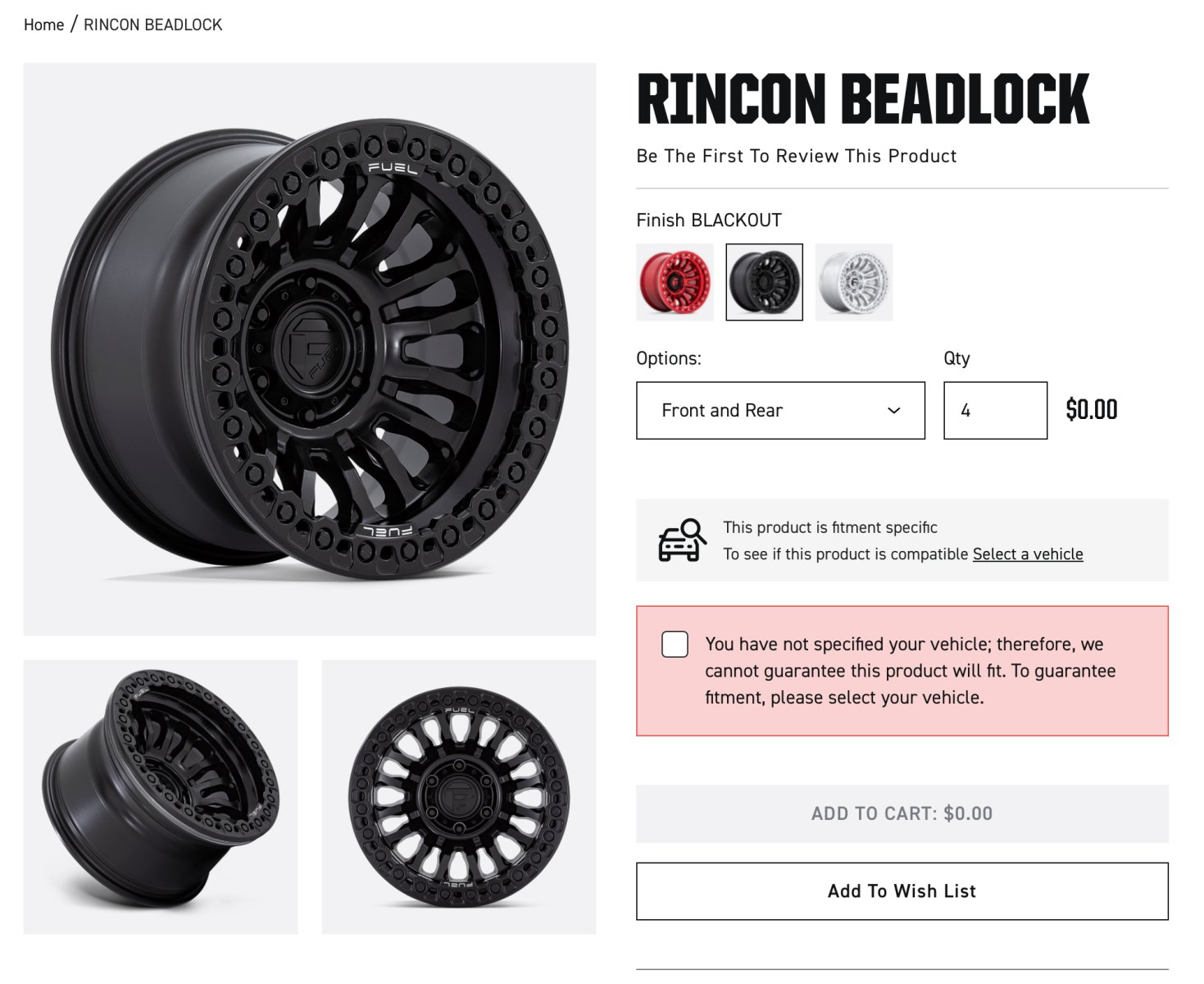Choose the silver machined finish swatch
This screenshot has height=984, width=1204.
click(853, 282)
